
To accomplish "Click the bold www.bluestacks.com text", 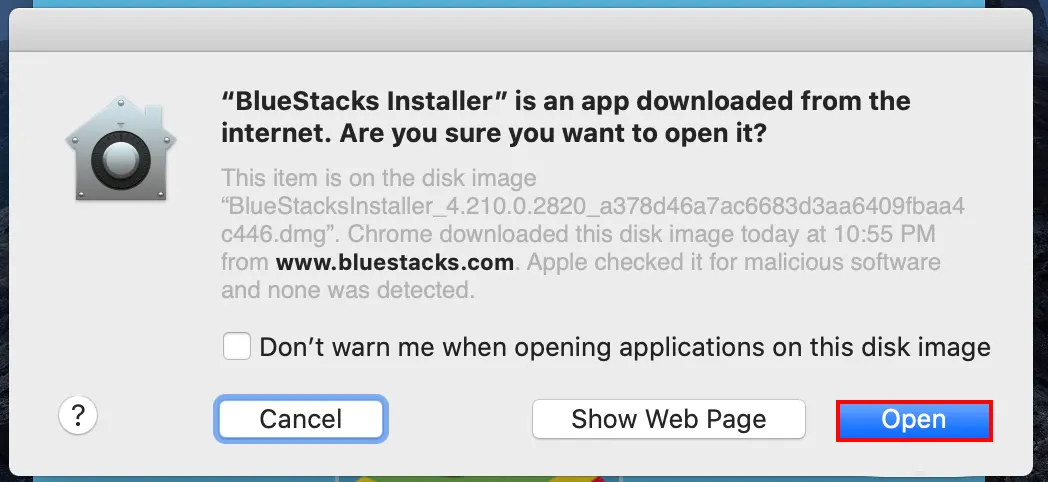I will pos(394,262).
